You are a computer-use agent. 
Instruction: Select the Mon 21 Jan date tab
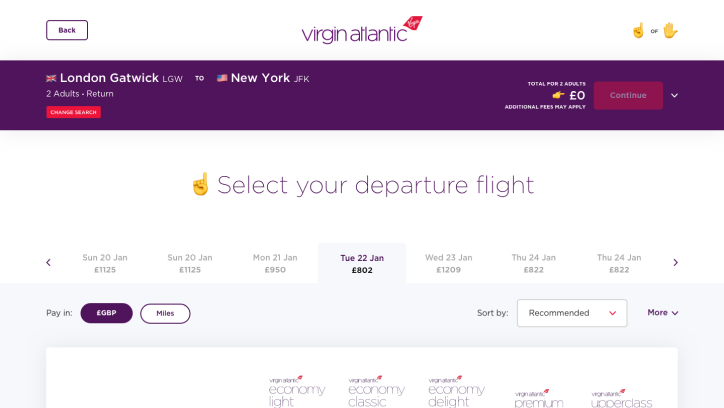[x=275, y=263]
